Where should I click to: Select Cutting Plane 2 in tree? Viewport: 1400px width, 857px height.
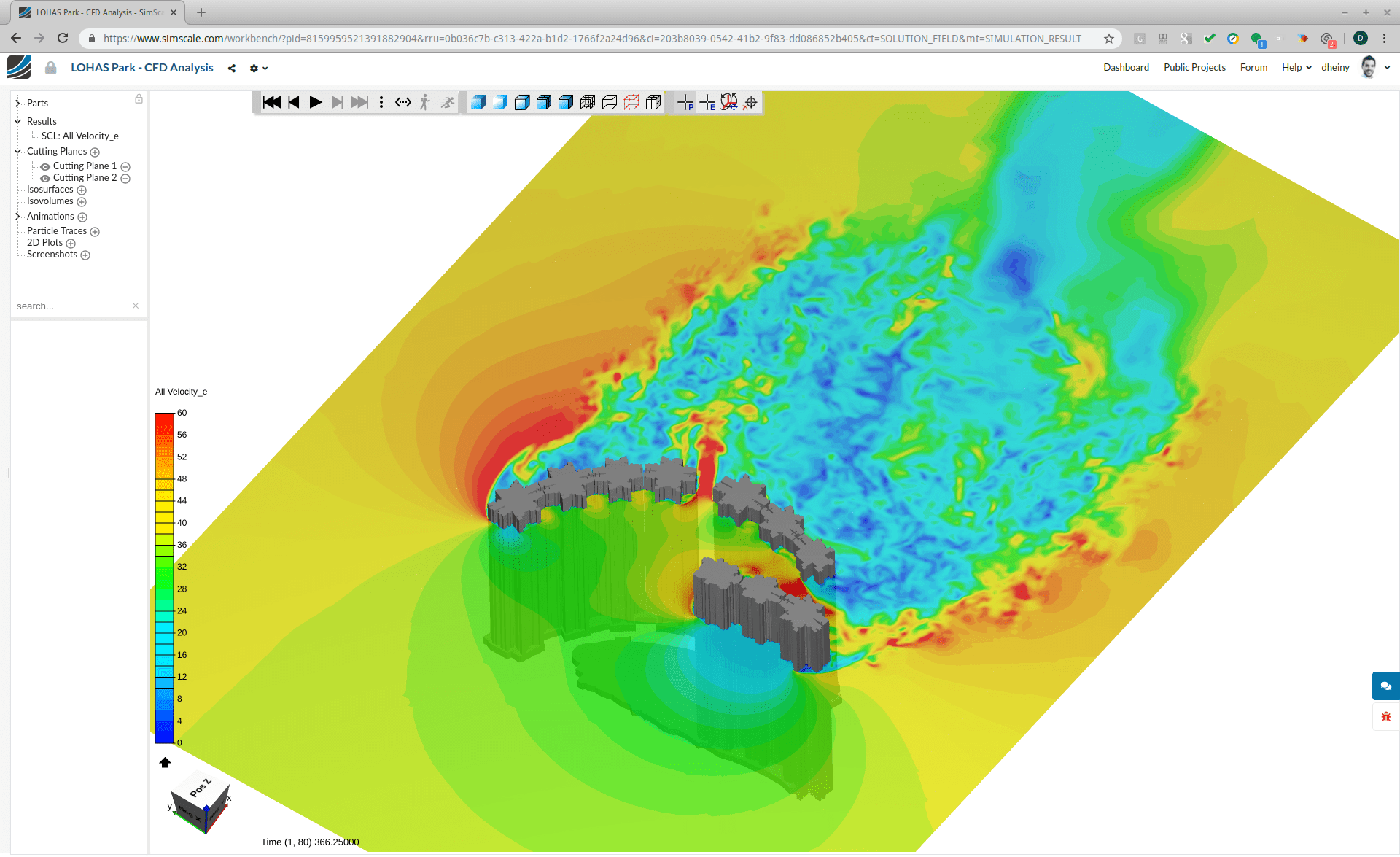click(85, 178)
